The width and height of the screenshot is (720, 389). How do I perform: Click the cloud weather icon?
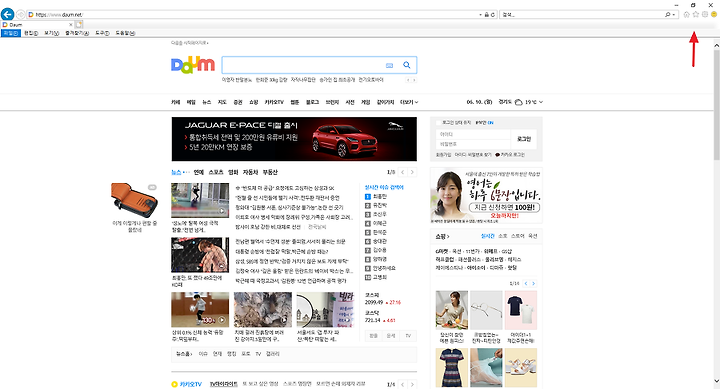(519, 102)
